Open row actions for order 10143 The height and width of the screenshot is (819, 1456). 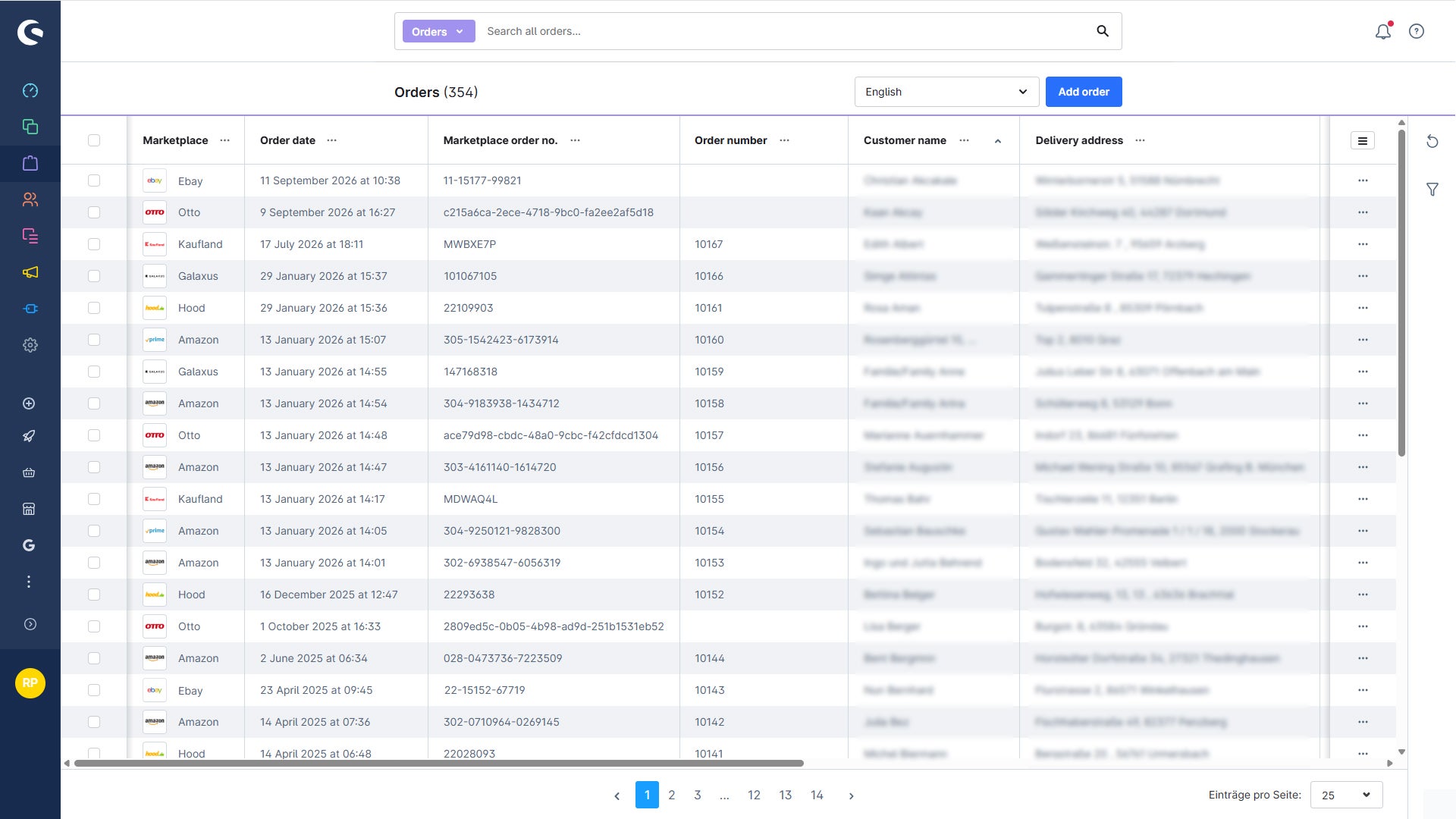(1363, 690)
